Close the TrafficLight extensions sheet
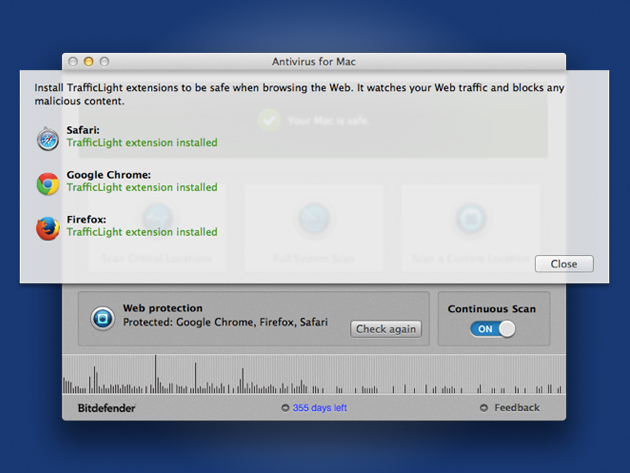Screen dimensions: 630x473 coord(564,264)
